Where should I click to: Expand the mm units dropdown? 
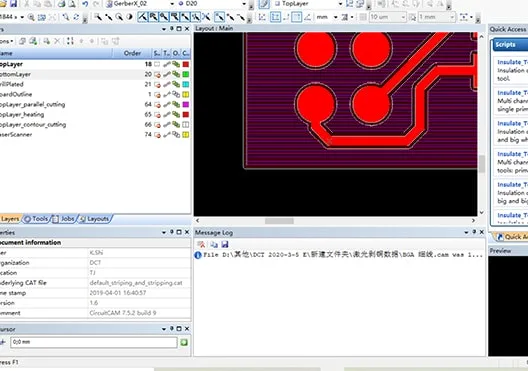[335, 17]
